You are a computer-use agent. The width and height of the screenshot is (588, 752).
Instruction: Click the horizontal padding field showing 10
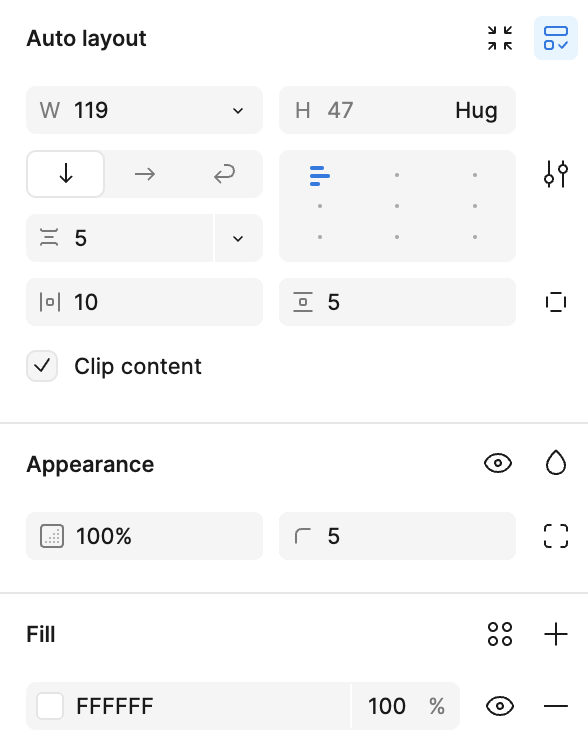click(144, 302)
